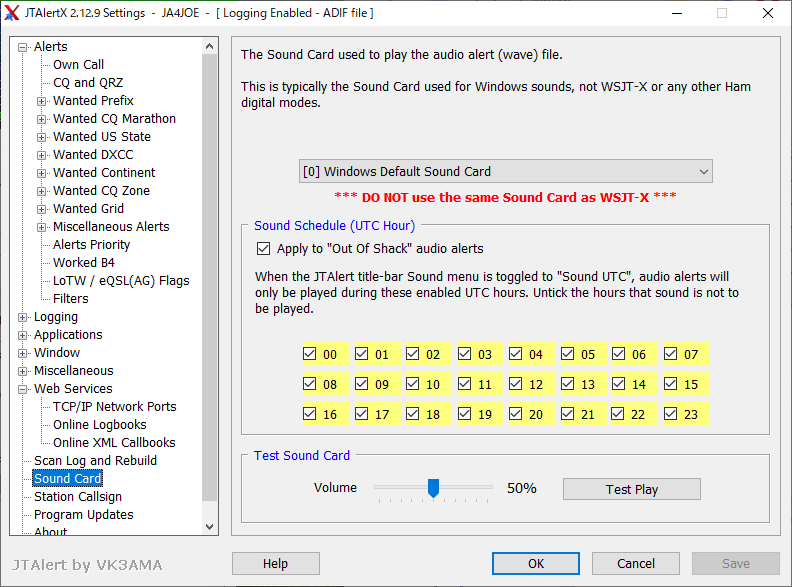Expand the Wanted Grid node
This screenshot has height=587, width=792.
pyautogui.click(x=41, y=209)
